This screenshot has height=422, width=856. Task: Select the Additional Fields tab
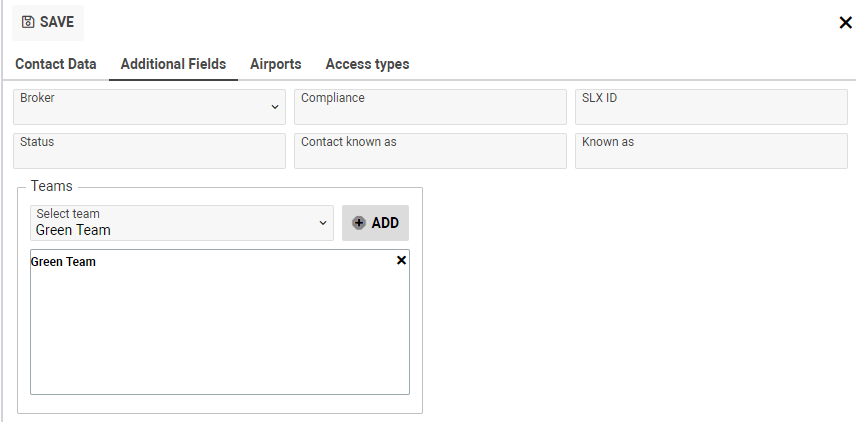click(x=173, y=64)
